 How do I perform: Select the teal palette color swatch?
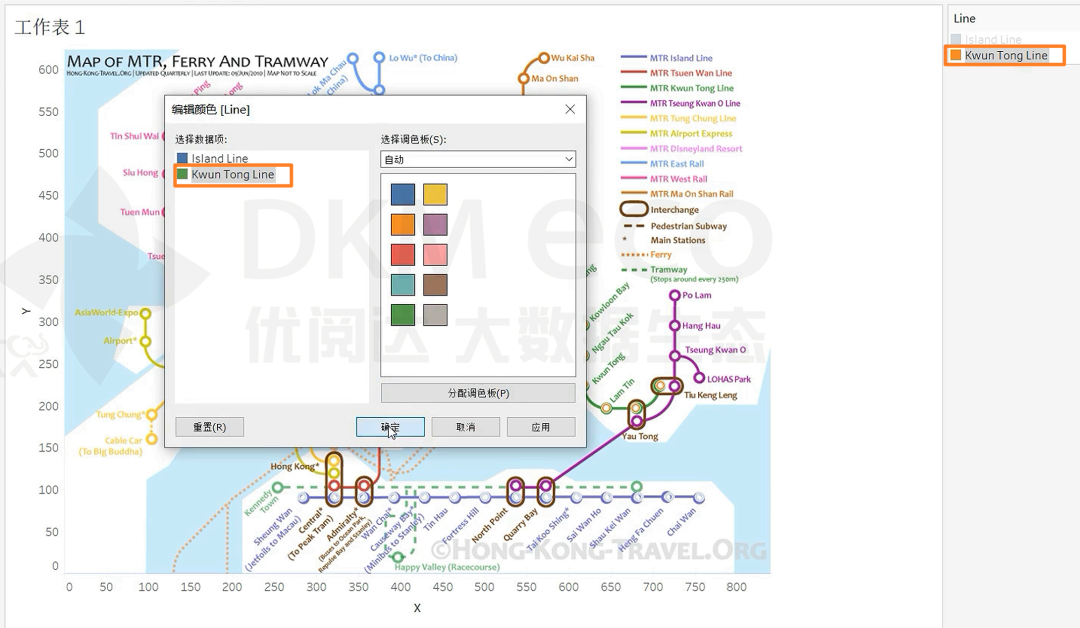coord(403,285)
